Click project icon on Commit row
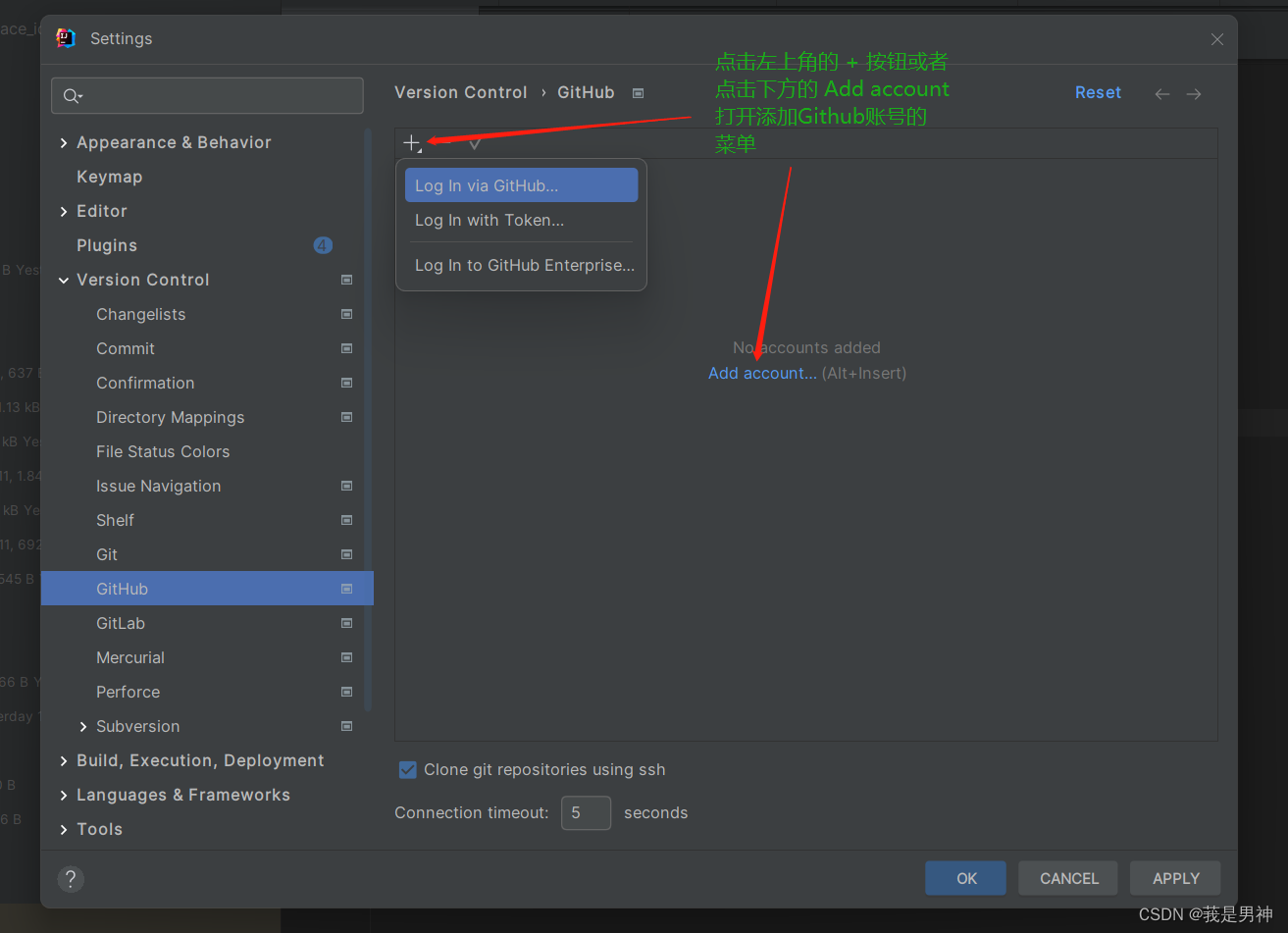Viewport: 1288px width, 933px height. [x=346, y=348]
